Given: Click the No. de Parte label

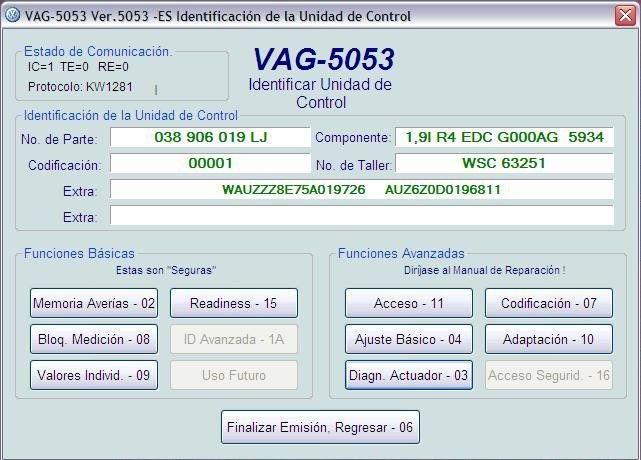Looking at the screenshot, I should click(59, 139).
